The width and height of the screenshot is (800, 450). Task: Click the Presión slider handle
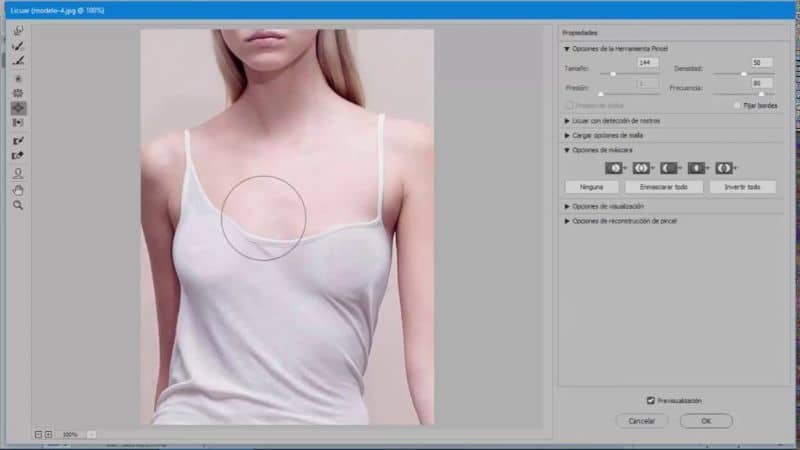click(x=601, y=94)
